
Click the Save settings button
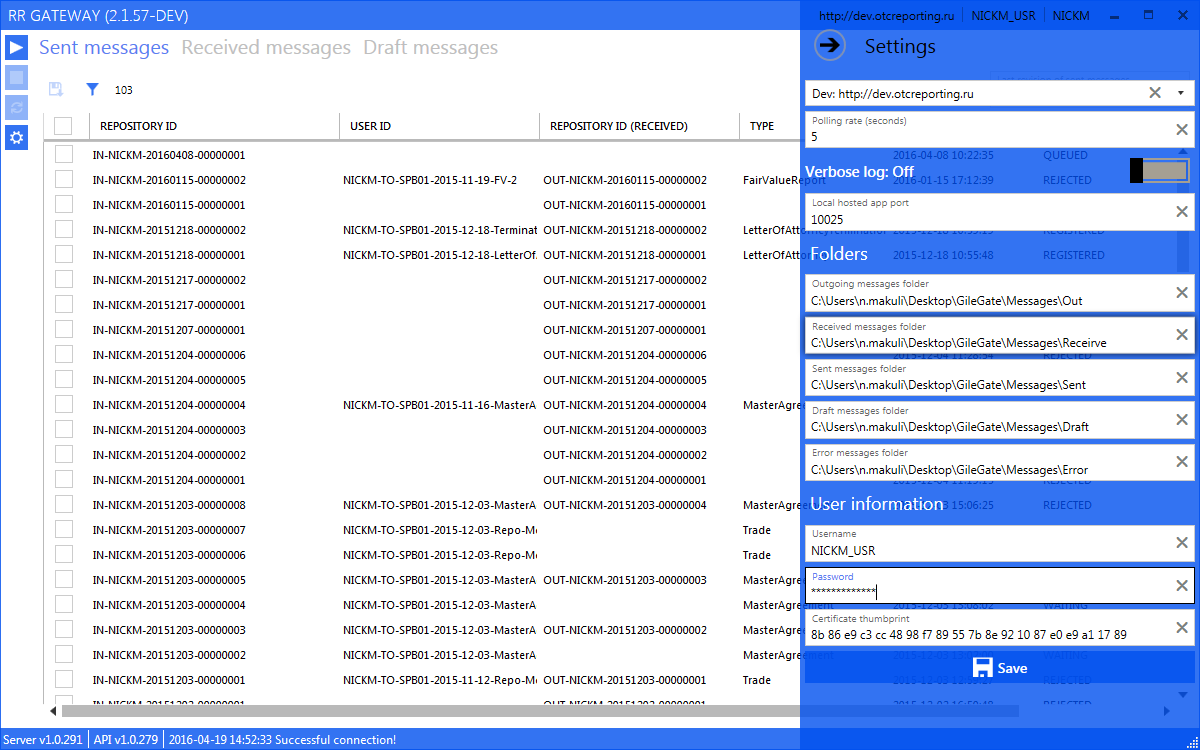[1000, 668]
